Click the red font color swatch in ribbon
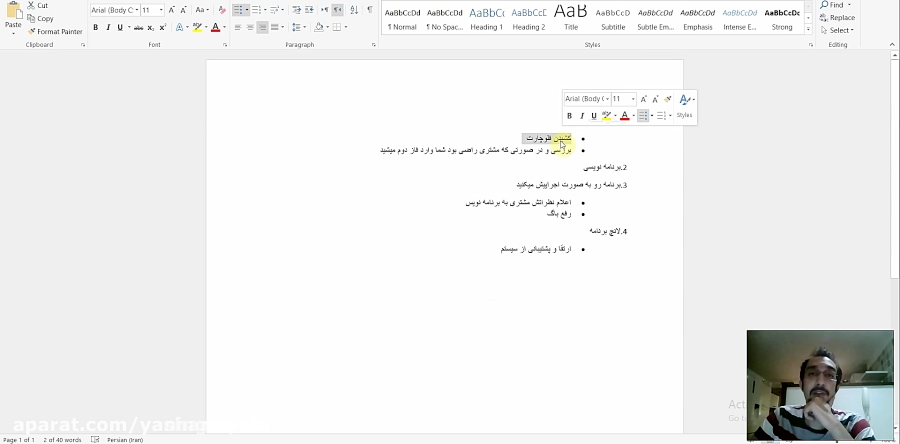The width and height of the screenshot is (900, 444). pyautogui.click(x=215, y=27)
